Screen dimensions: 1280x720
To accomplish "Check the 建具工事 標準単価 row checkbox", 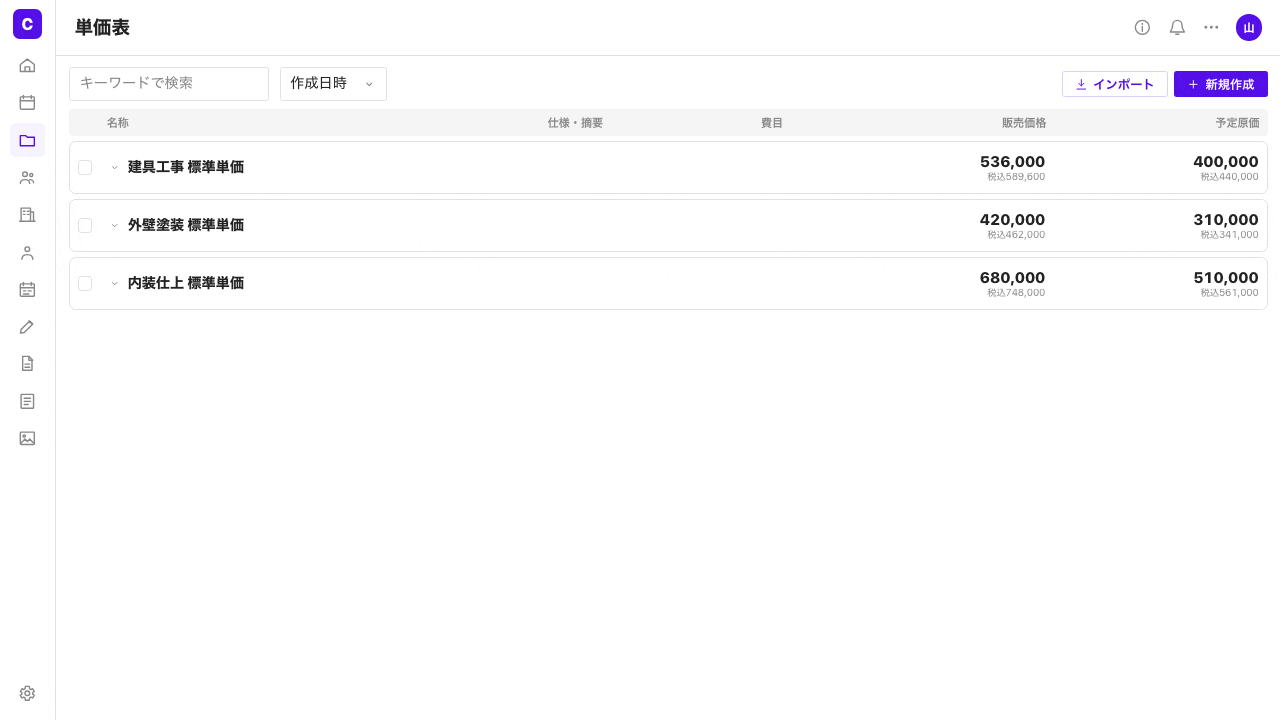I will [85, 167].
